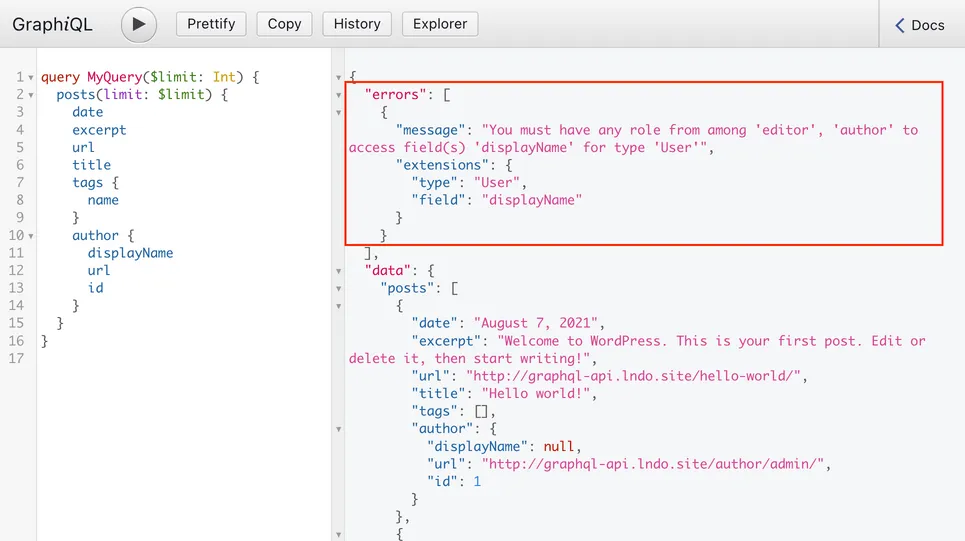Click the "id": 1 value in response
This screenshot has height=541, width=965.
click(454, 481)
